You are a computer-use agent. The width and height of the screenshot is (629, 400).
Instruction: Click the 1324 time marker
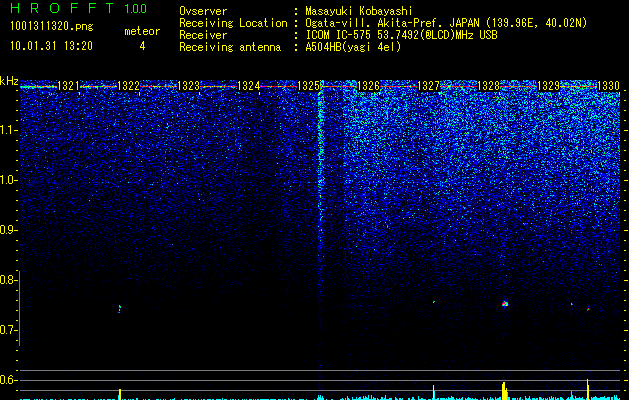coord(248,86)
